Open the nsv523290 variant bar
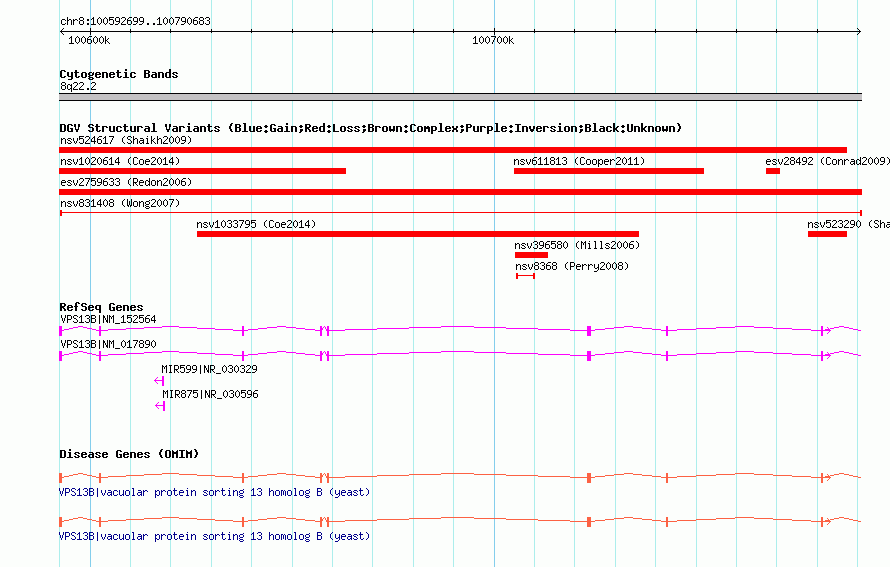Screen dimensions: 890x567 (x=828, y=234)
